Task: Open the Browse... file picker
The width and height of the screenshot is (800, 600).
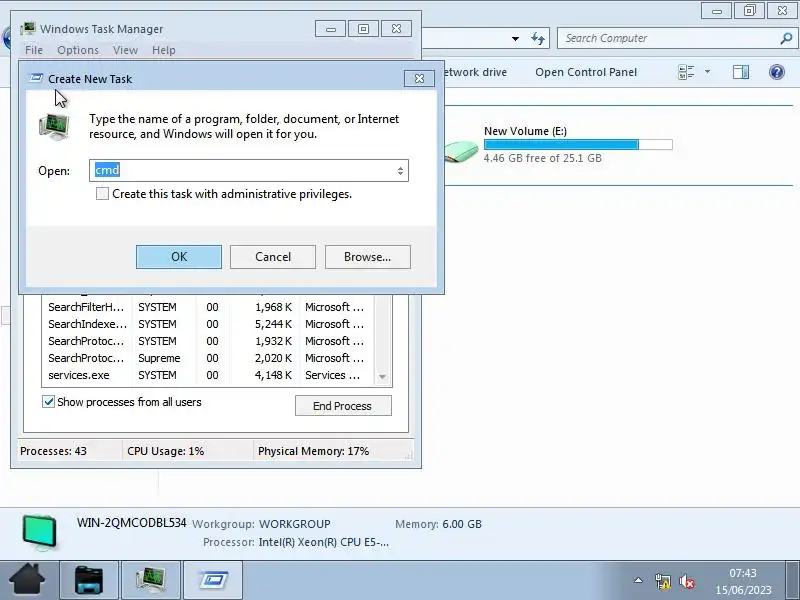Action: coord(367,257)
